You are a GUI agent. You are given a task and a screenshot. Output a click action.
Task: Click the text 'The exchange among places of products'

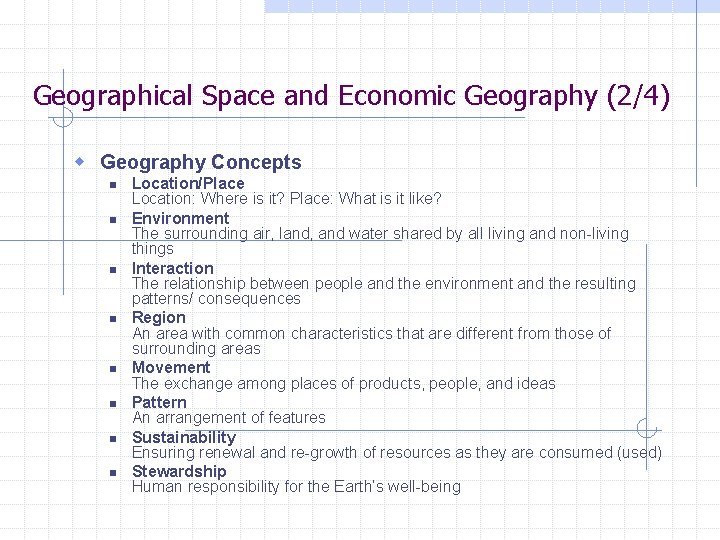pyautogui.click(x=277, y=383)
